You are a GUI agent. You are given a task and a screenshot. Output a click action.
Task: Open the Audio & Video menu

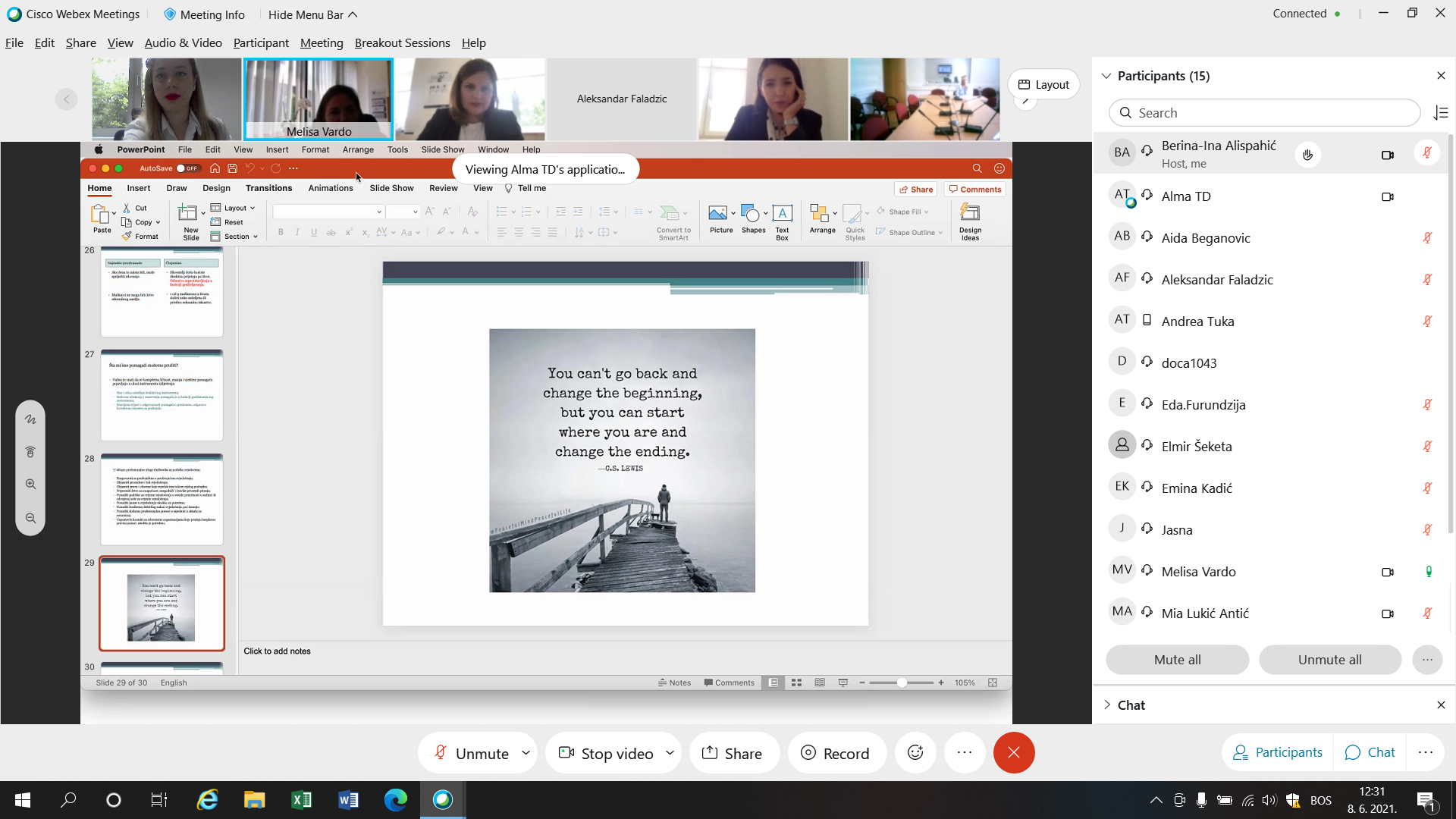(183, 43)
